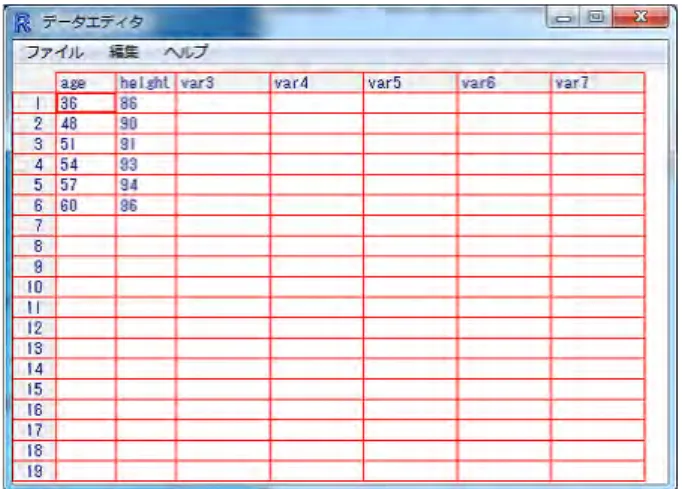The image size is (682, 489).
Task: Select height cell containing 91
Action: coord(146,144)
